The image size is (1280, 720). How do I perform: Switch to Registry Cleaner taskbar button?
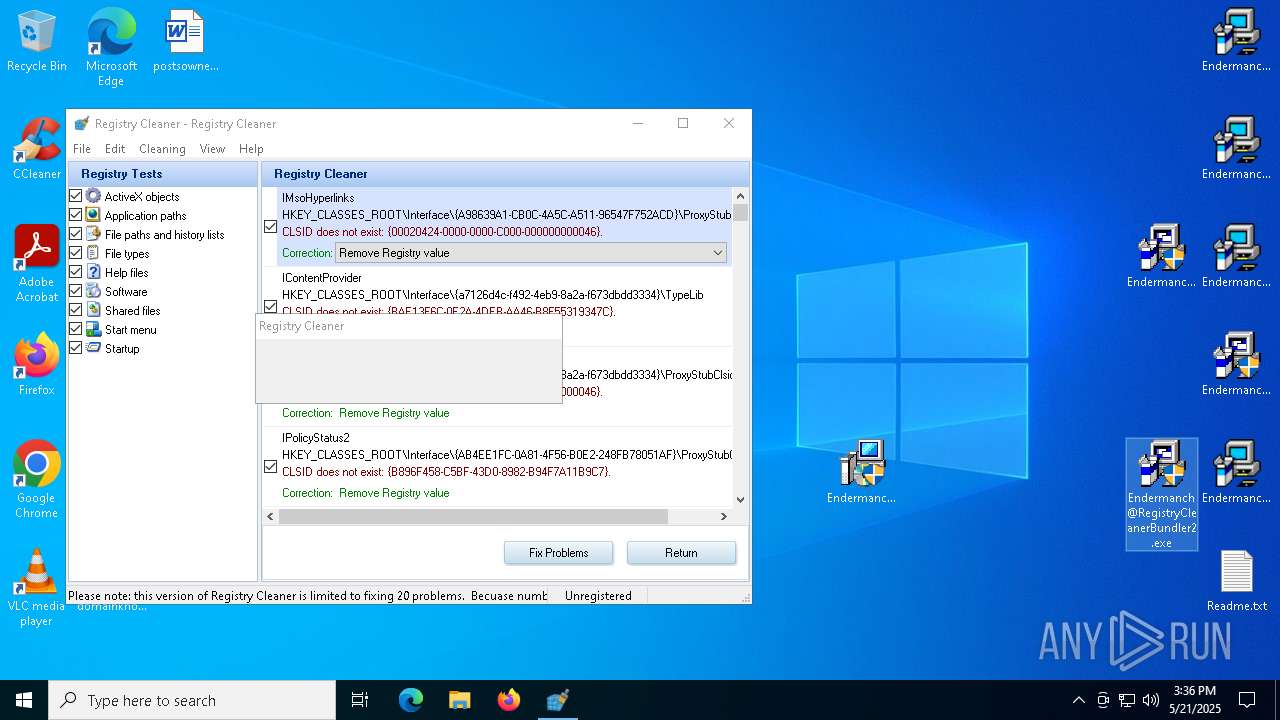click(x=558, y=700)
